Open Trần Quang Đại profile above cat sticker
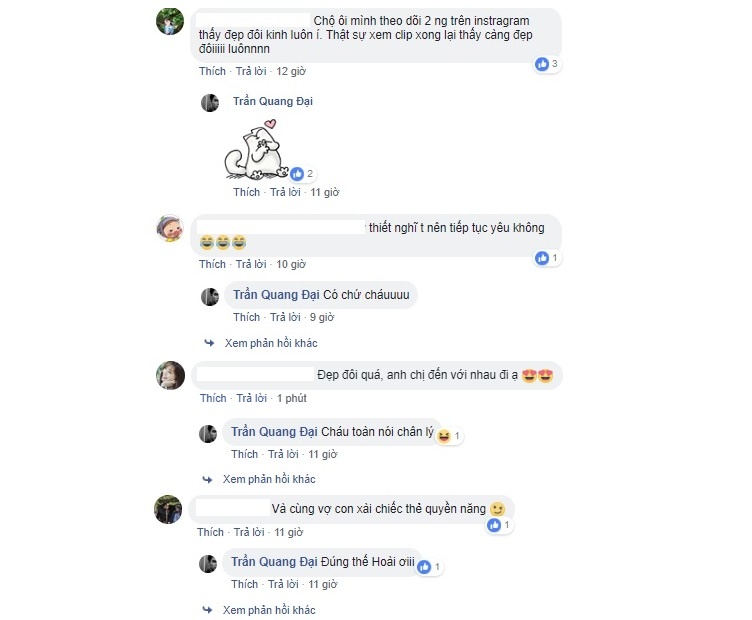Screen dimensions: 752x620 click(272, 101)
